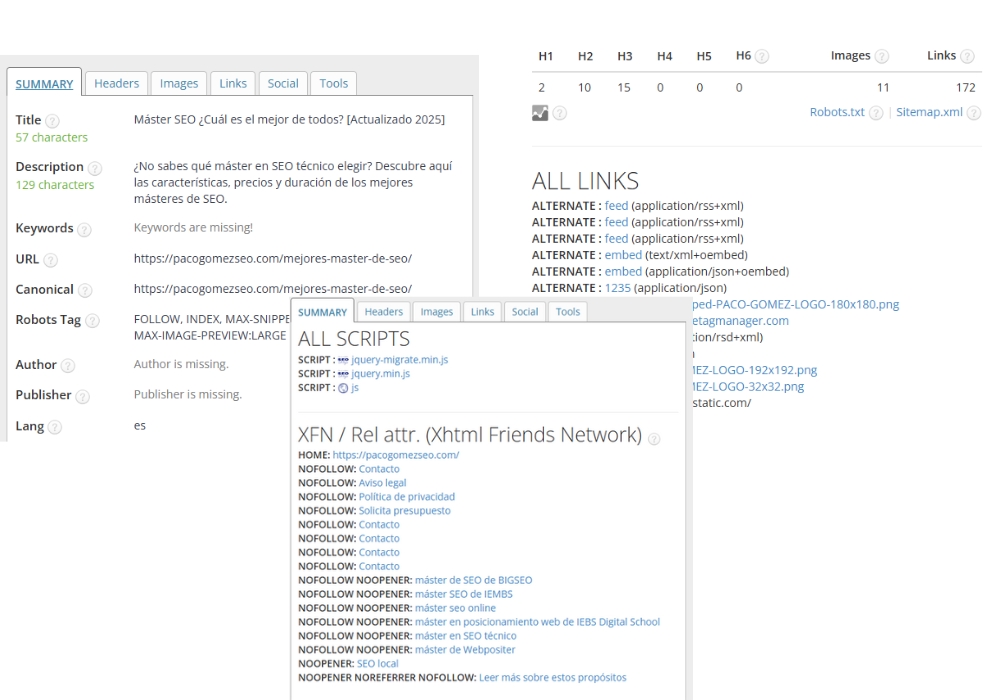This screenshot has height=700, width=1000.
Task: Open the Sitemap.xml link
Action: pyautogui.click(x=929, y=112)
